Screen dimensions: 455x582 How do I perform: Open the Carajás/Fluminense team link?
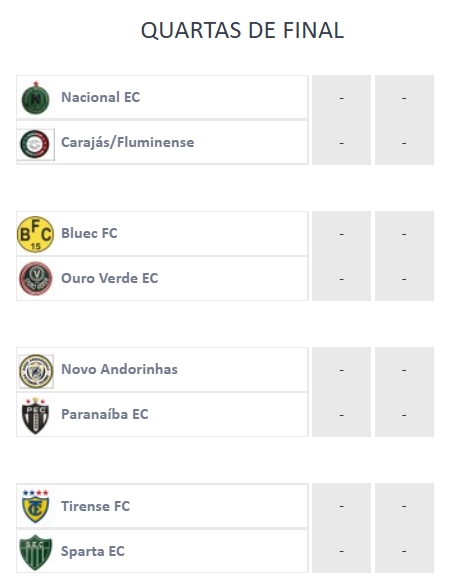127,142
